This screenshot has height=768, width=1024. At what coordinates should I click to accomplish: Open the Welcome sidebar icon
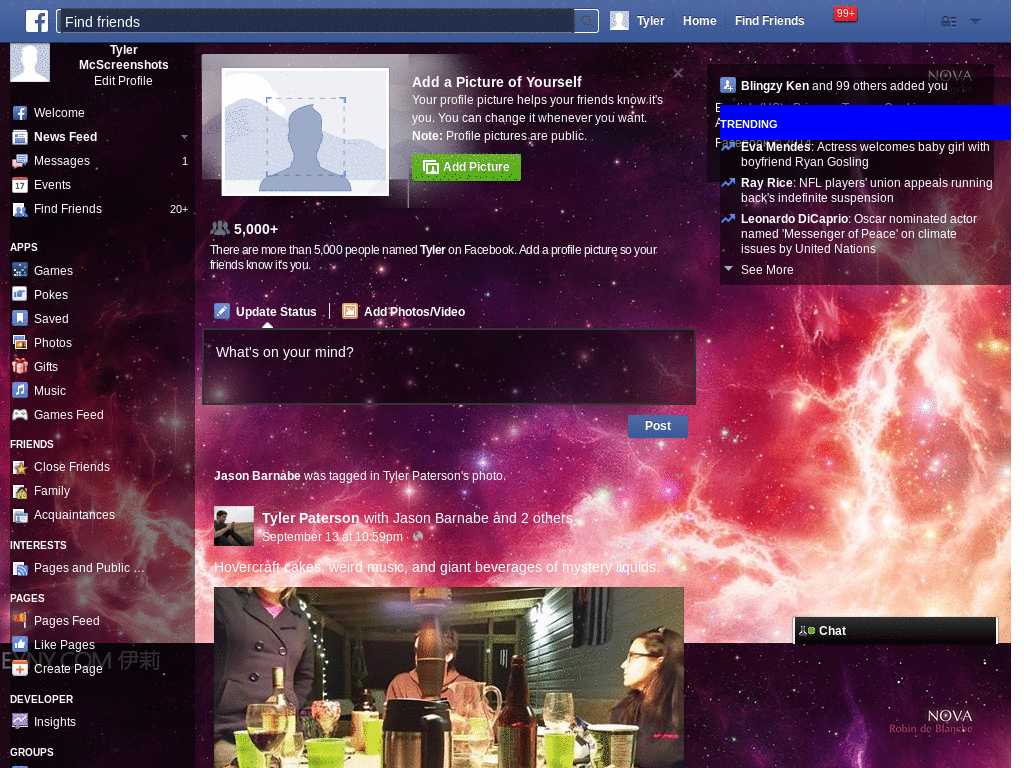(x=20, y=113)
